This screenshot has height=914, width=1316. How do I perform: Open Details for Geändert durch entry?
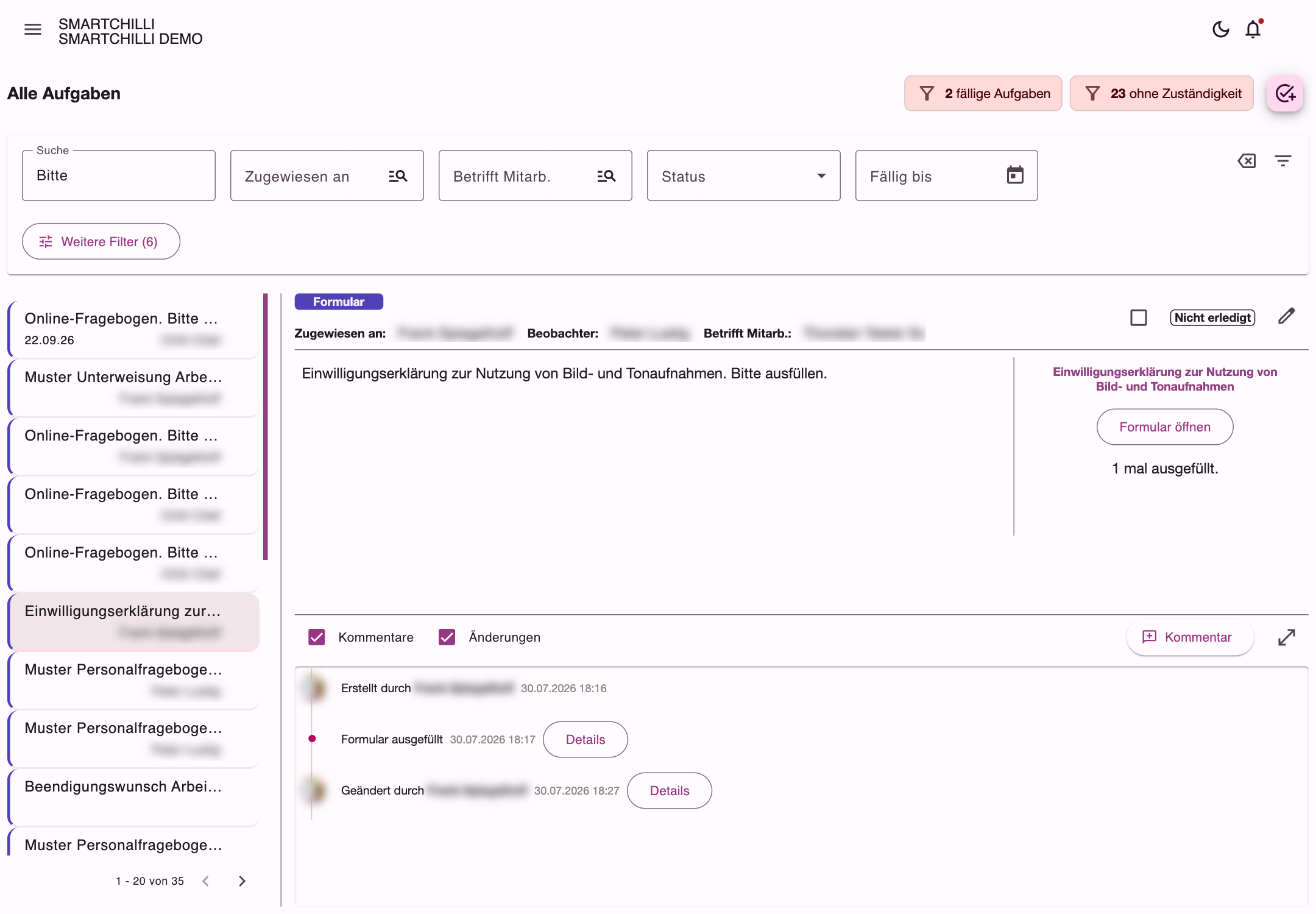670,791
